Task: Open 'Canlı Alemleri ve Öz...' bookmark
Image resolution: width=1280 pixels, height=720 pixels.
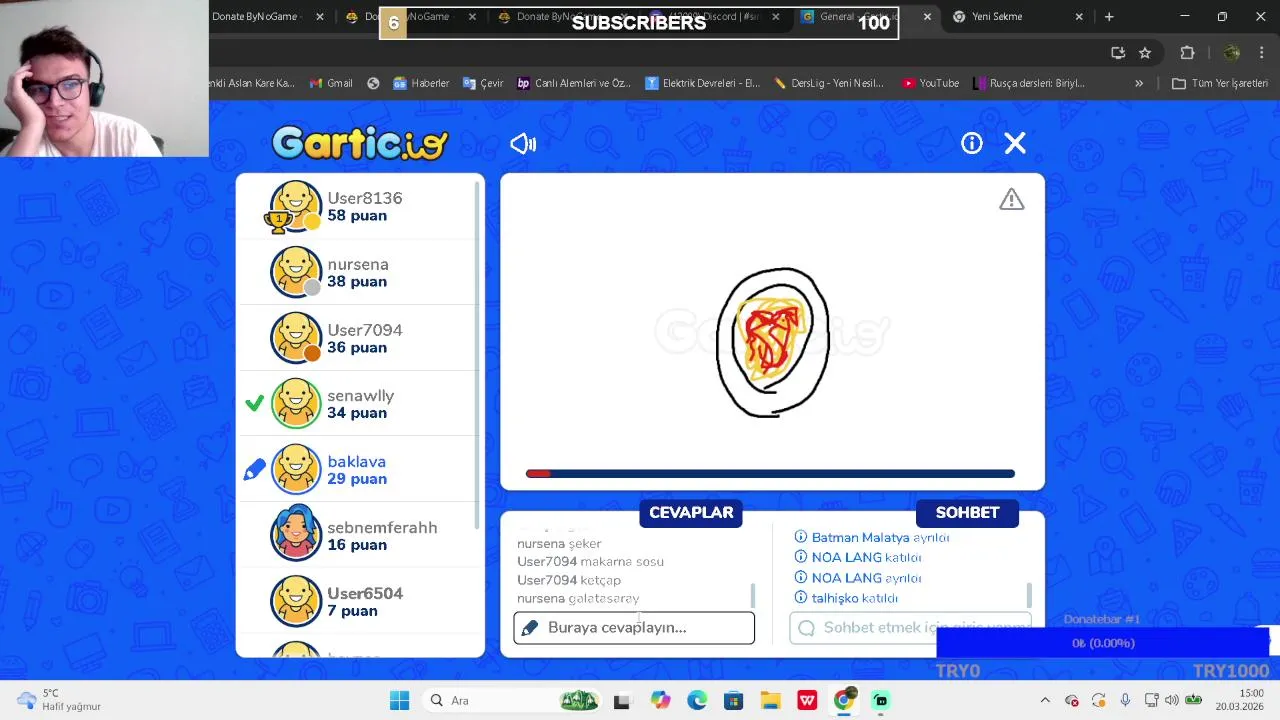Action: coord(574,84)
